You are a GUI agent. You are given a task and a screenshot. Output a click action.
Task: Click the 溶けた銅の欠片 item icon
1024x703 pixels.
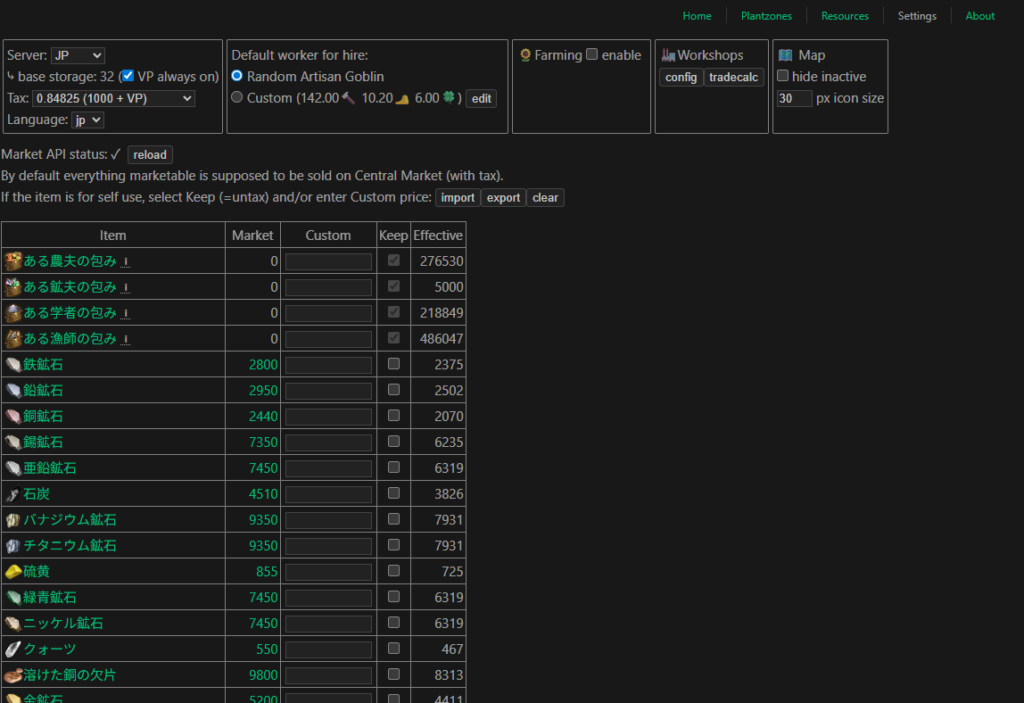[13, 675]
